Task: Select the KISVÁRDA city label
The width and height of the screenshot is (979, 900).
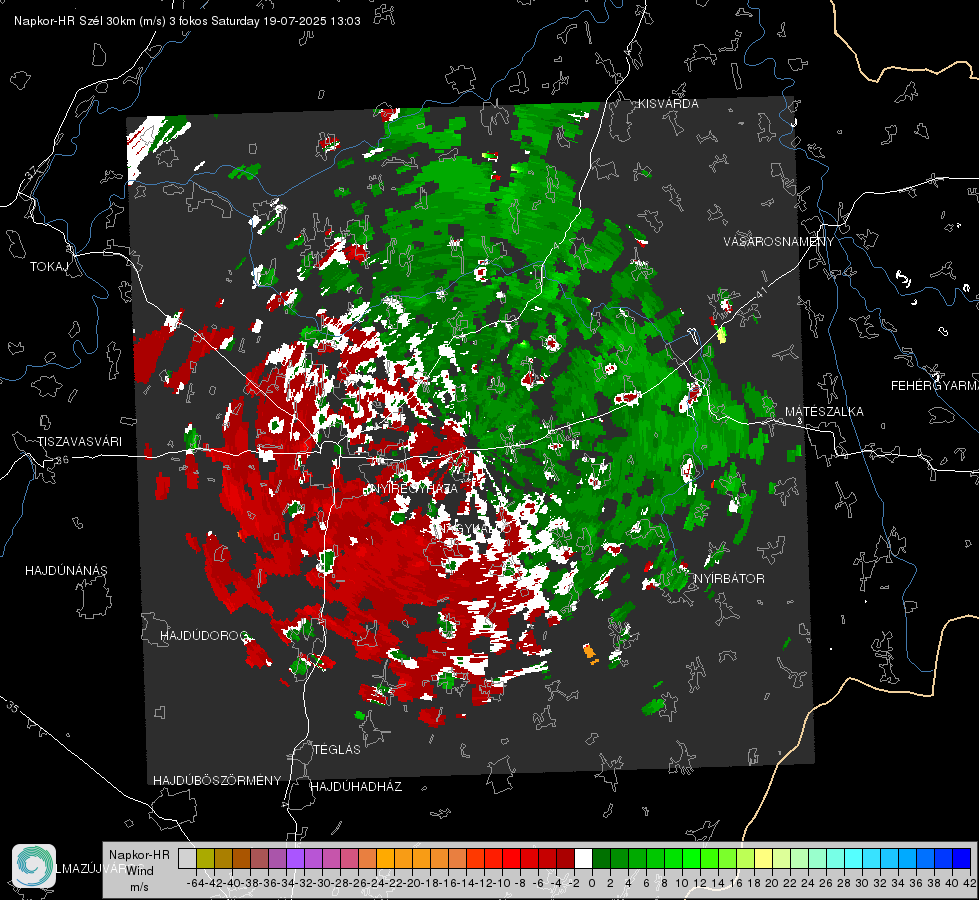Action: pos(668,104)
